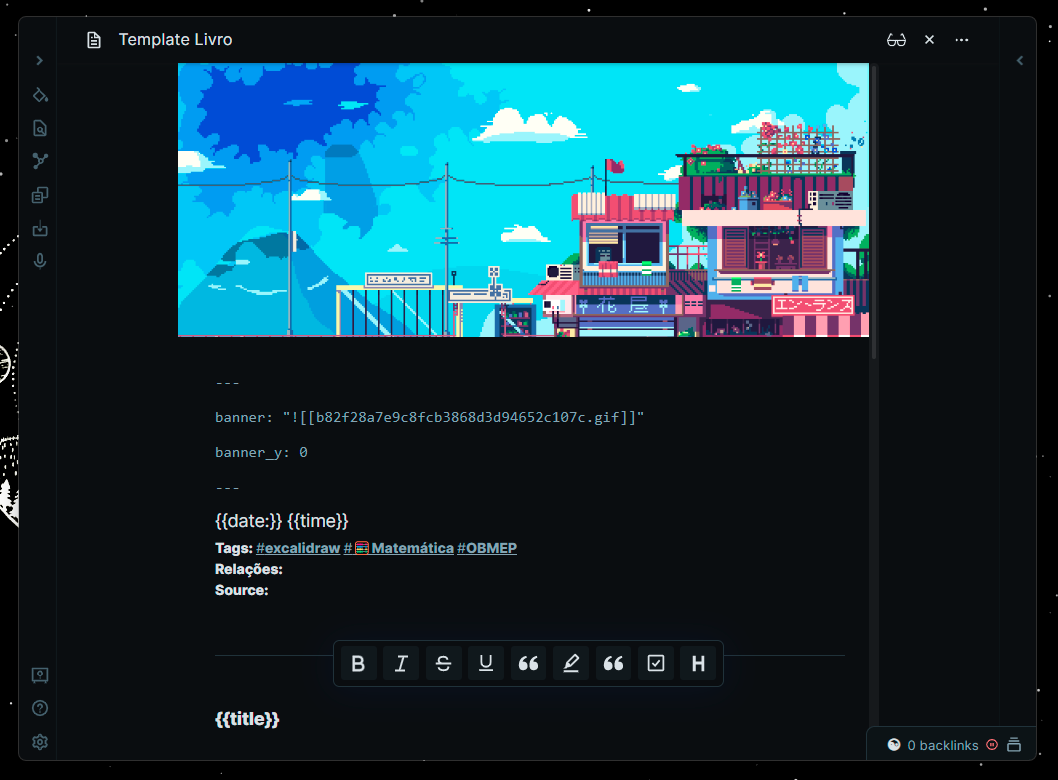Image resolution: width=1058 pixels, height=780 pixels.
Task: Click the 0 backlinks status entry
Action: 943,746
